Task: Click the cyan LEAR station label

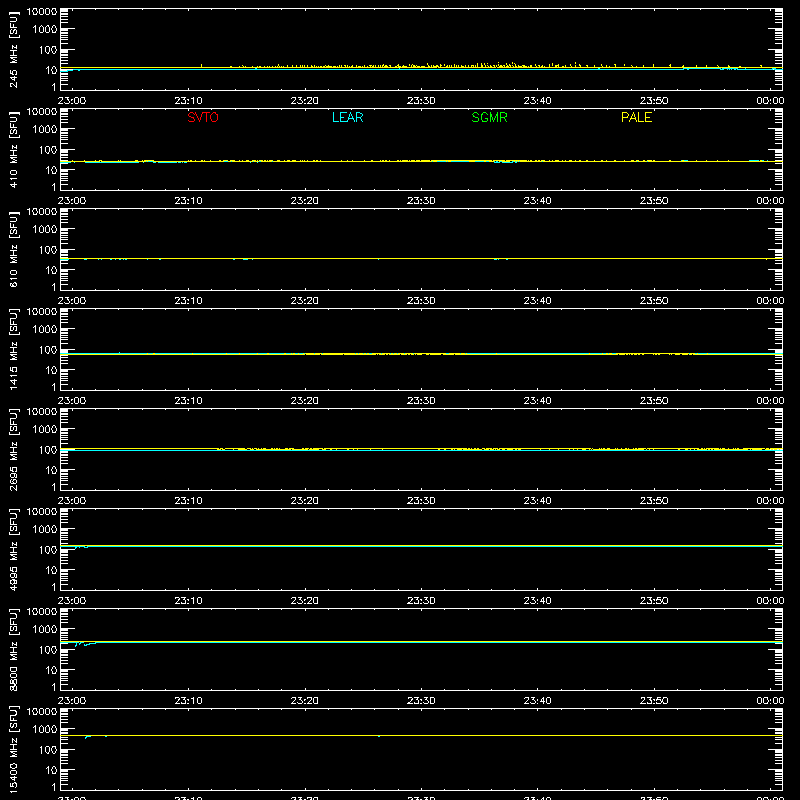Action: click(347, 117)
